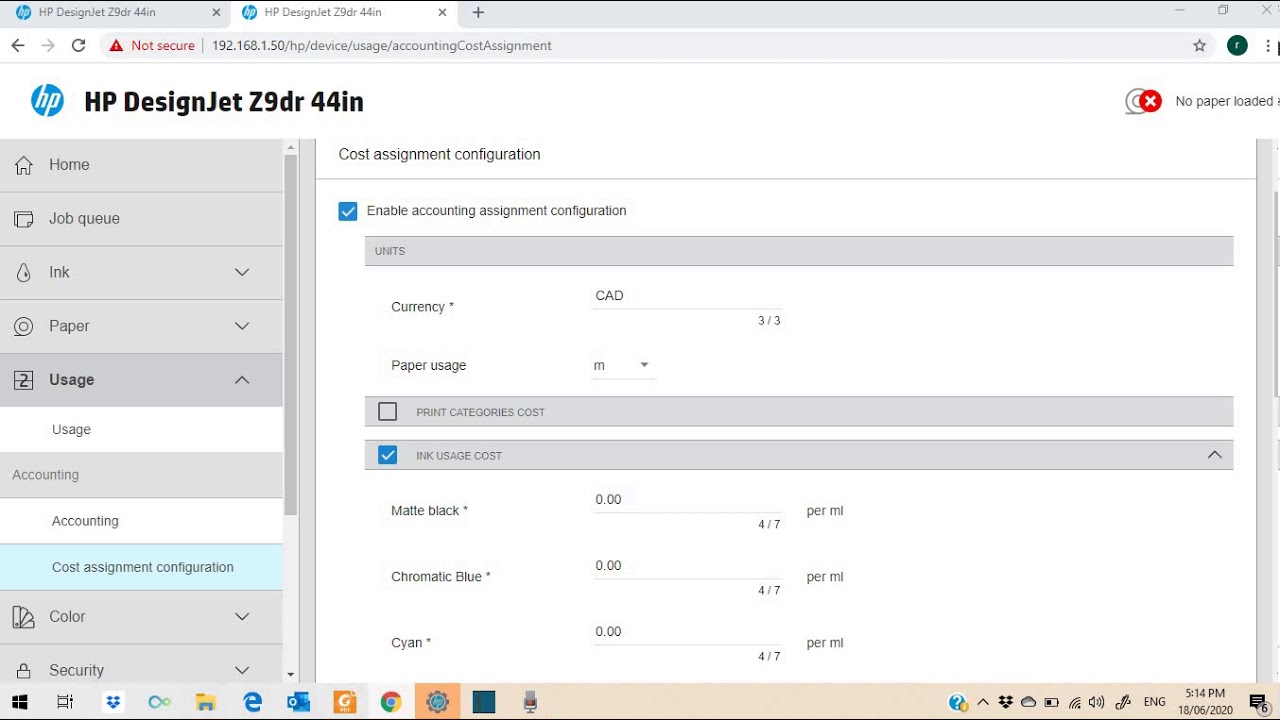The height and width of the screenshot is (720, 1280).
Task: Open Microsoft Edge from taskbar
Action: pyautogui.click(x=252, y=702)
